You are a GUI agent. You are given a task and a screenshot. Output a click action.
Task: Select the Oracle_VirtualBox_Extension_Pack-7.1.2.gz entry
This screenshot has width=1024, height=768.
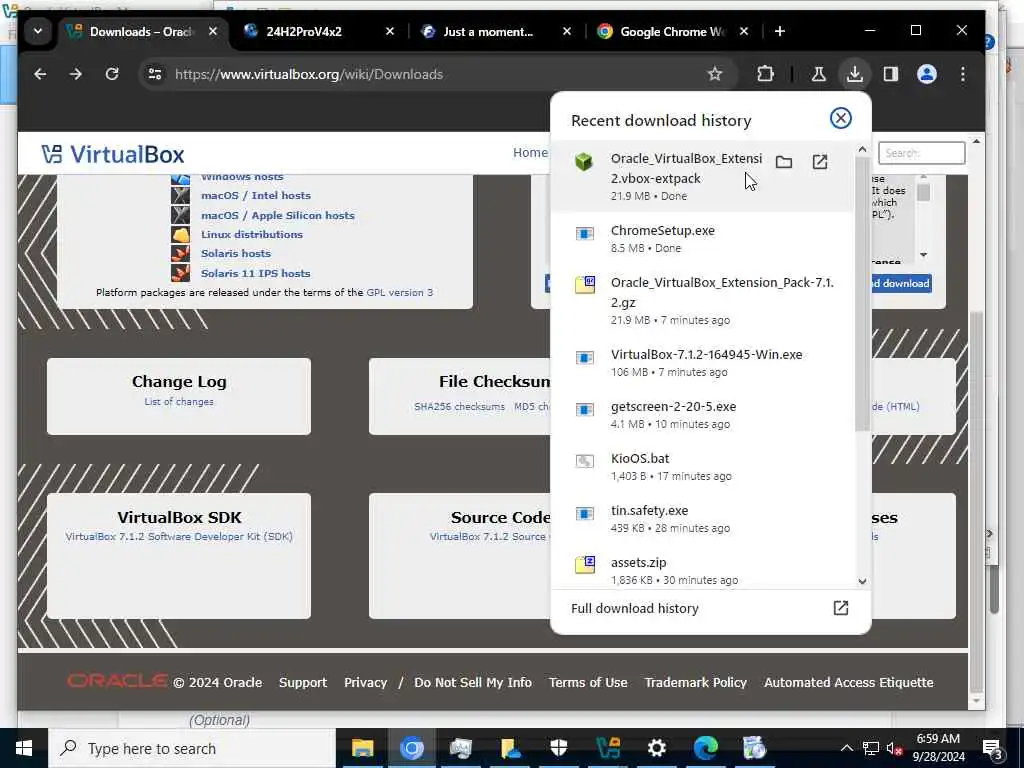click(x=702, y=300)
